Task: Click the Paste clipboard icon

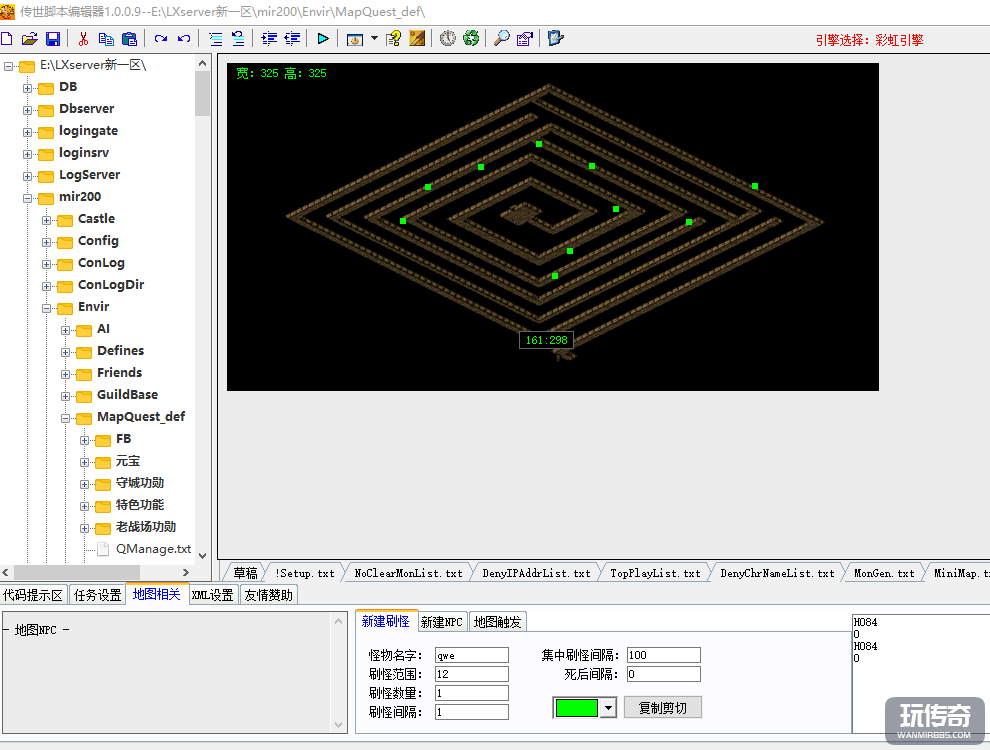Action: click(129, 39)
